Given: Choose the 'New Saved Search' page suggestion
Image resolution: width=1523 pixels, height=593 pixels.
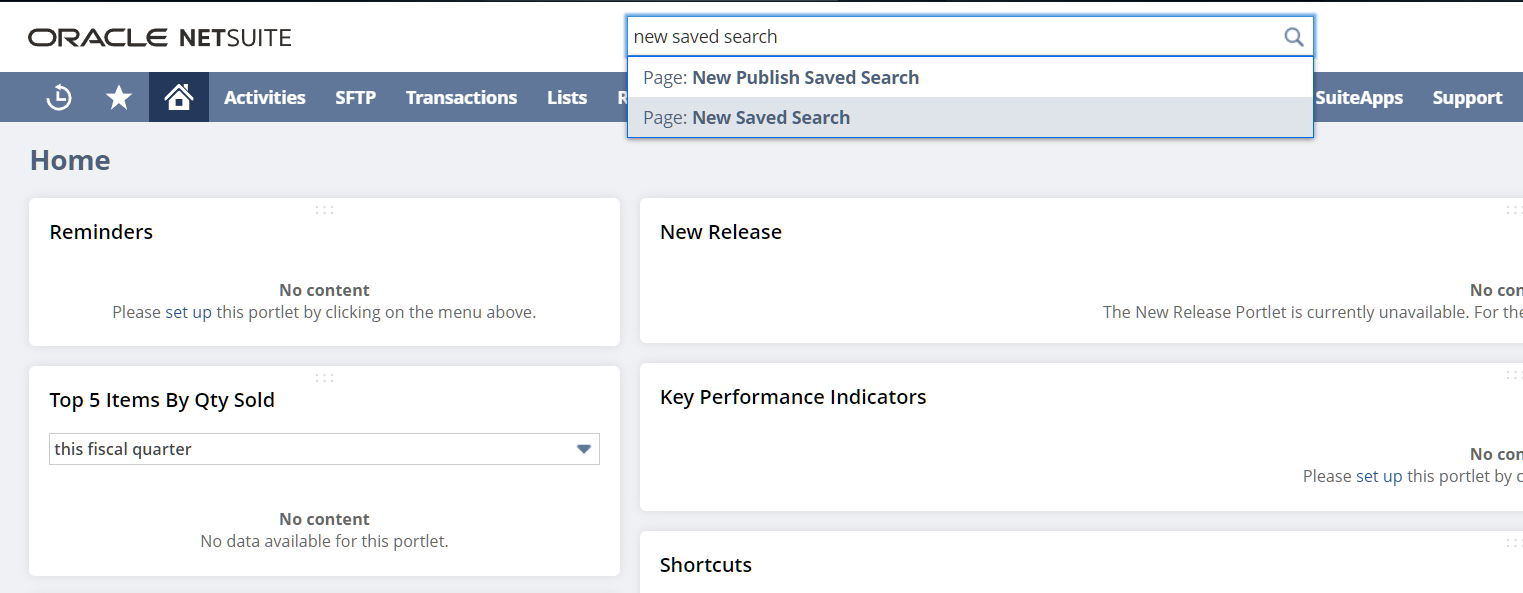Looking at the screenshot, I should pyautogui.click(x=770, y=117).
